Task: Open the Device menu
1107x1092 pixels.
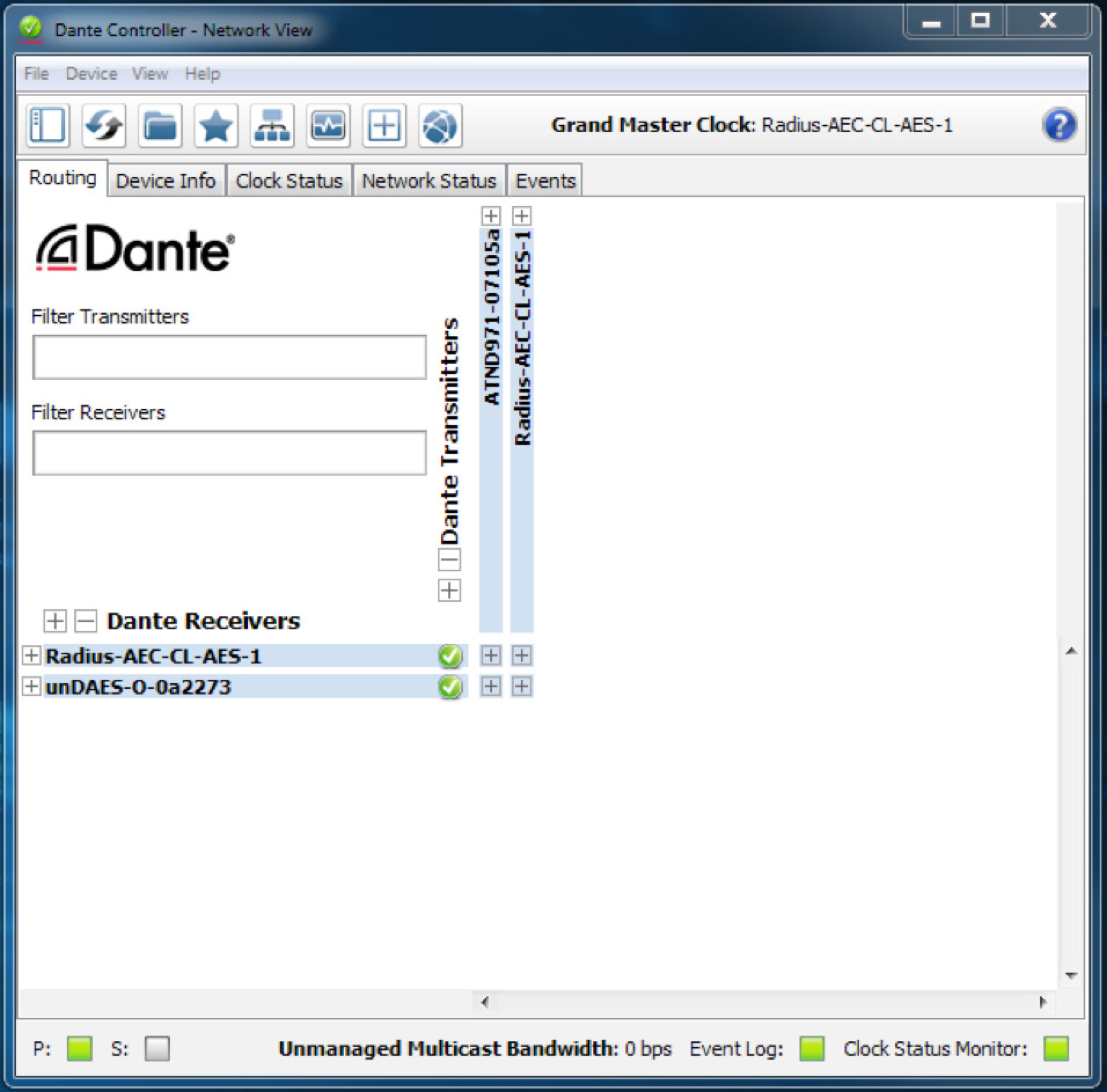Action: tap(91, 73)
